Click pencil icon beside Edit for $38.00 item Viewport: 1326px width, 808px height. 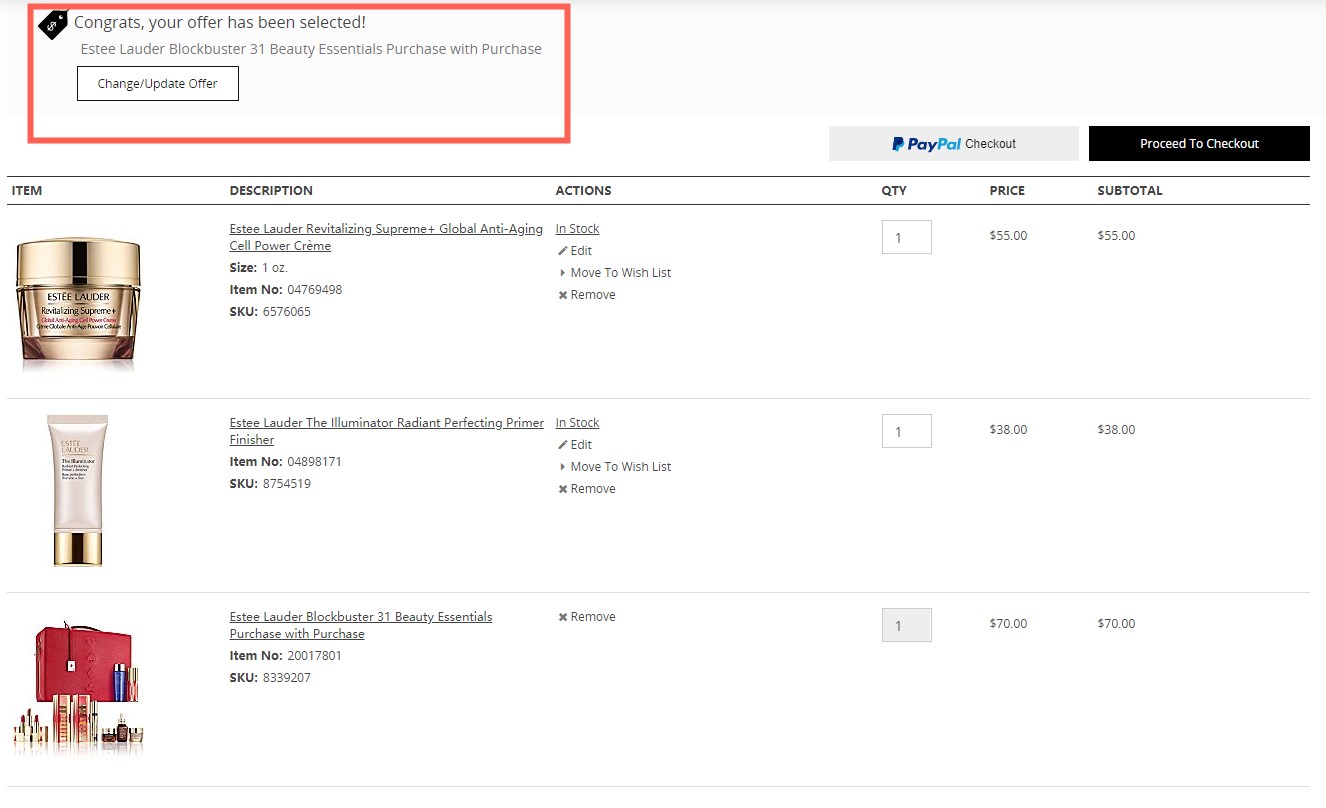pos(563,445)
